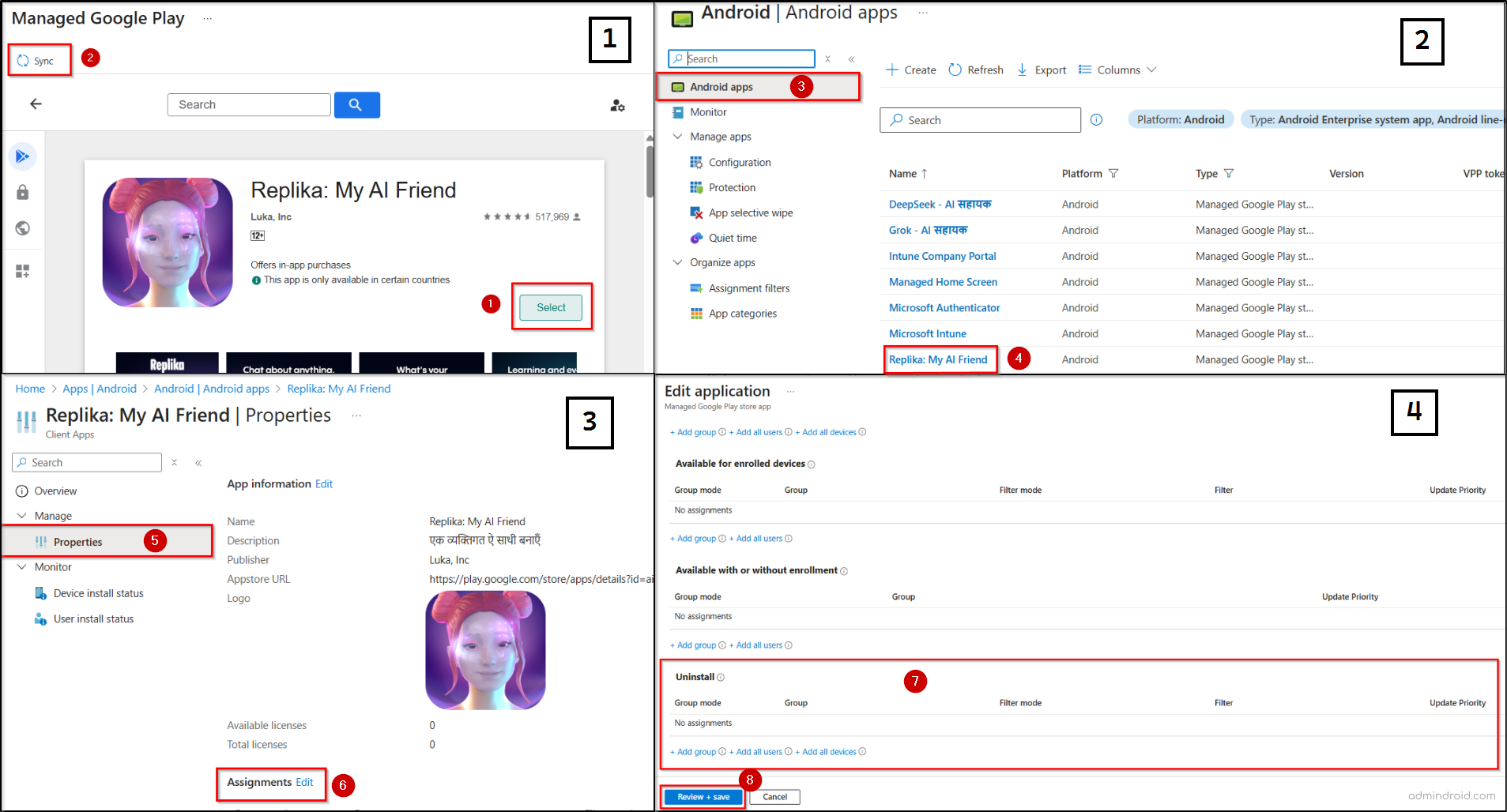The height and width of the screenshot is (812, 1507).
Task: Click the Select button for Replika
Action: tap(551, 307)
